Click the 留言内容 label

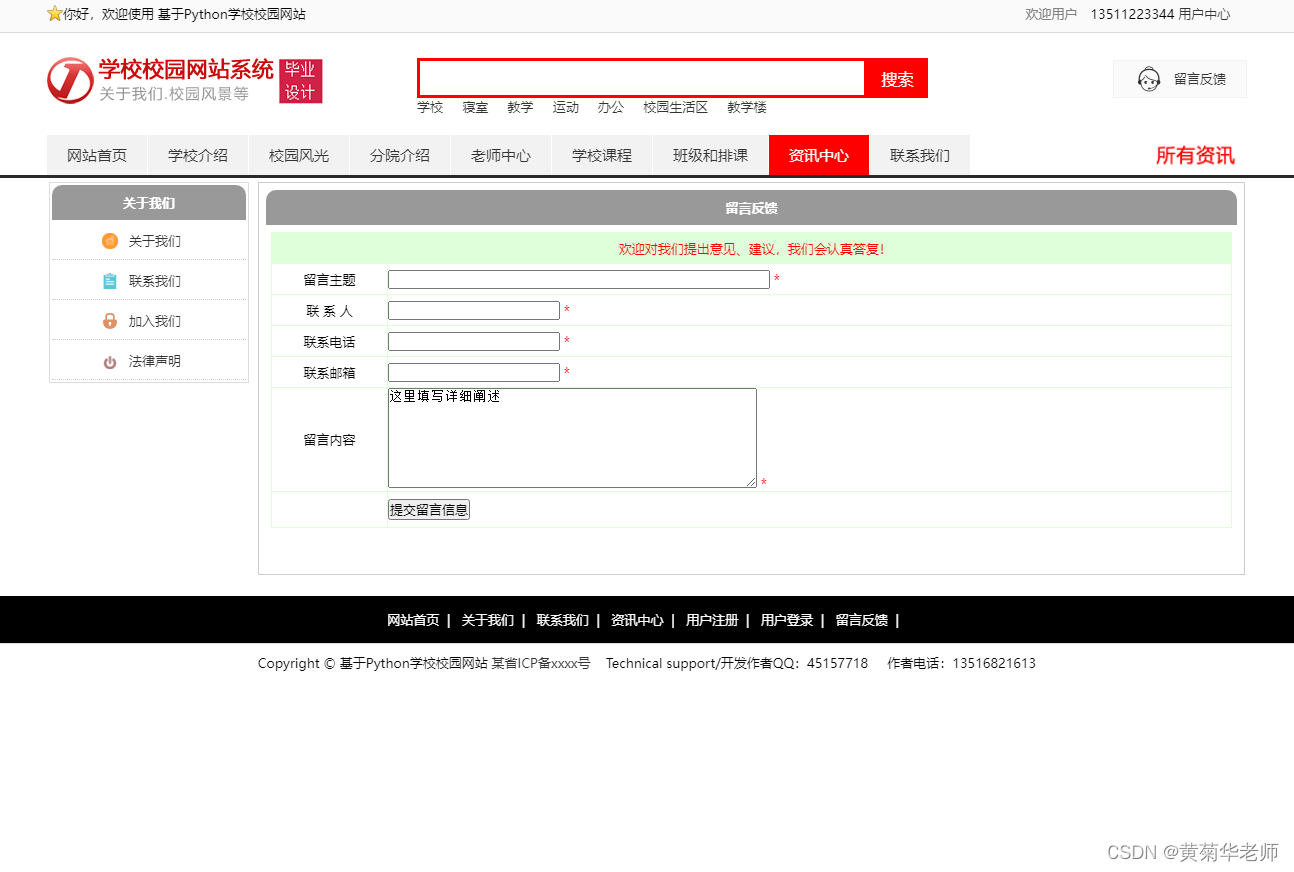(x=330, y=440)
